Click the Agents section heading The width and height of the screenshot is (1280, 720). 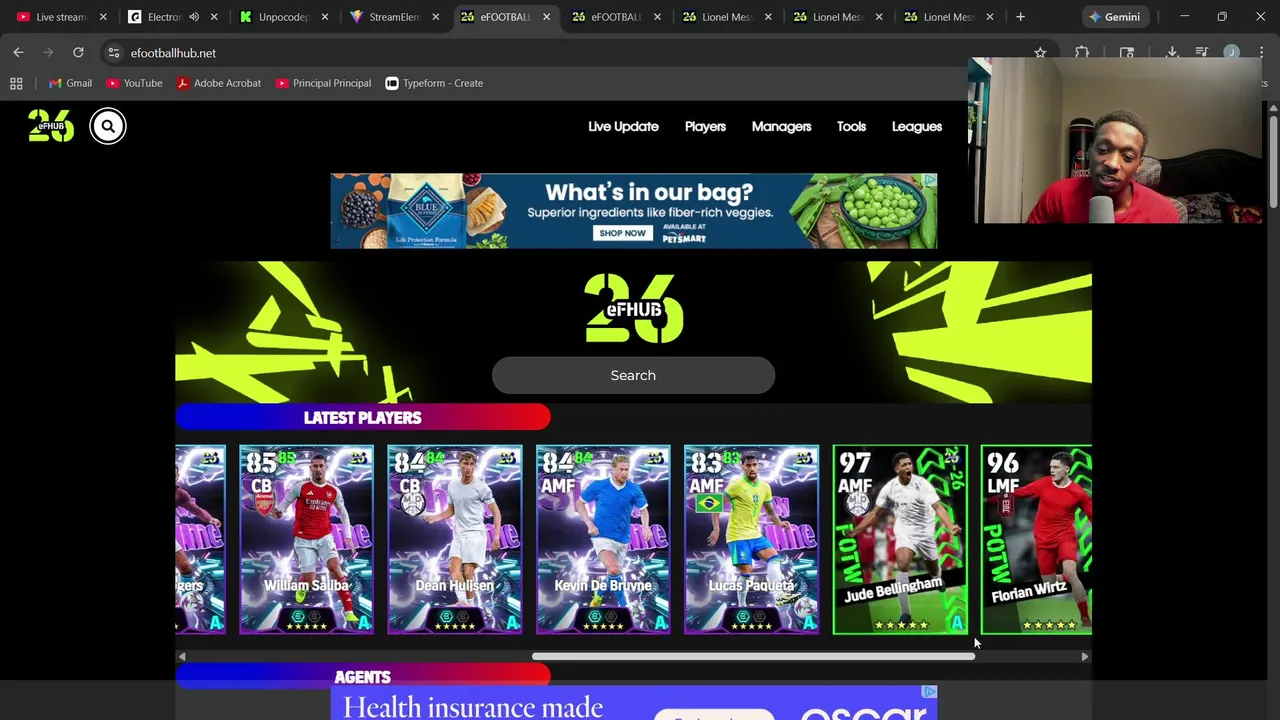tap(362, 677)
